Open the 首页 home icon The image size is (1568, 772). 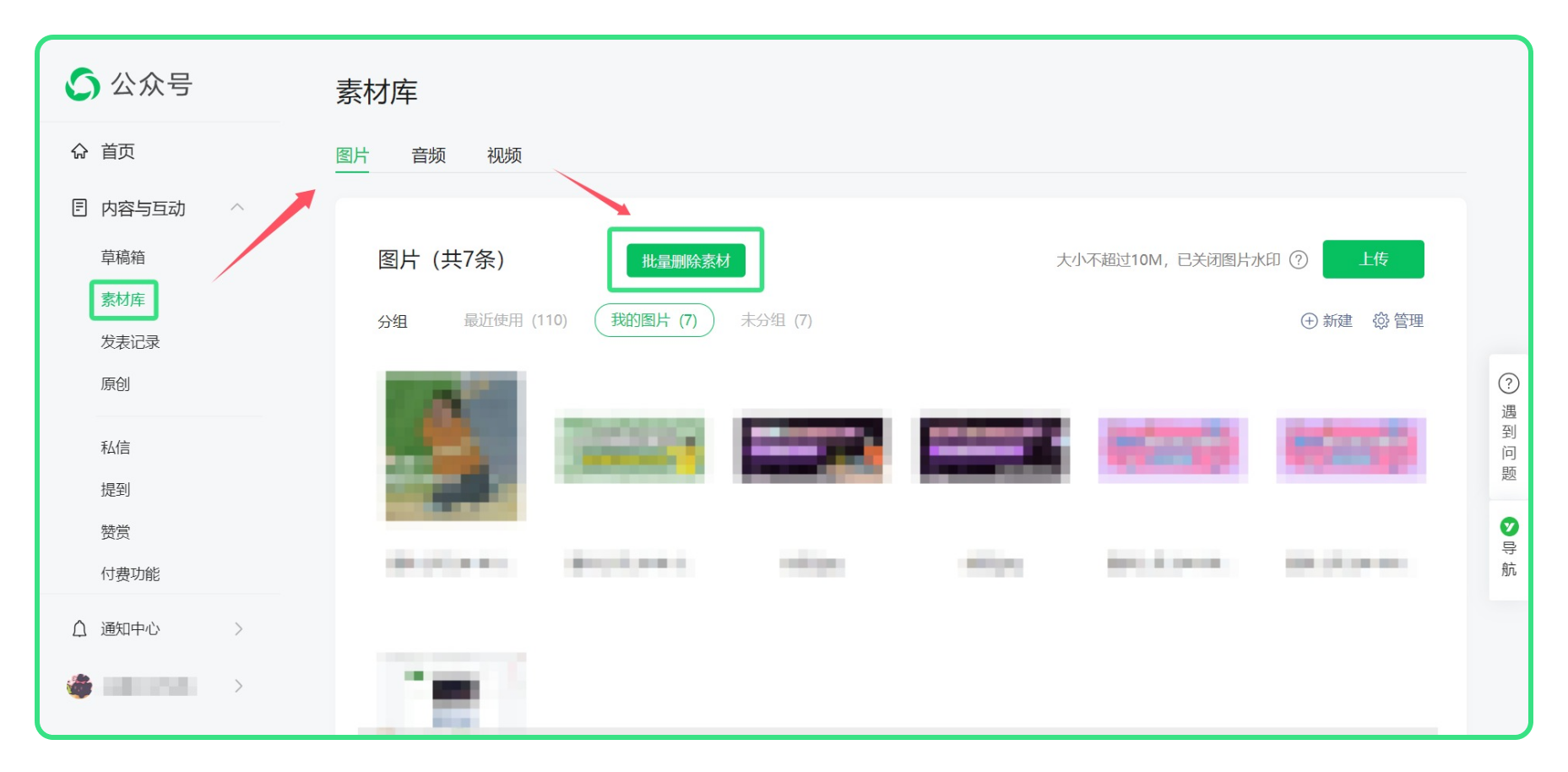click(x=79, y=151)
